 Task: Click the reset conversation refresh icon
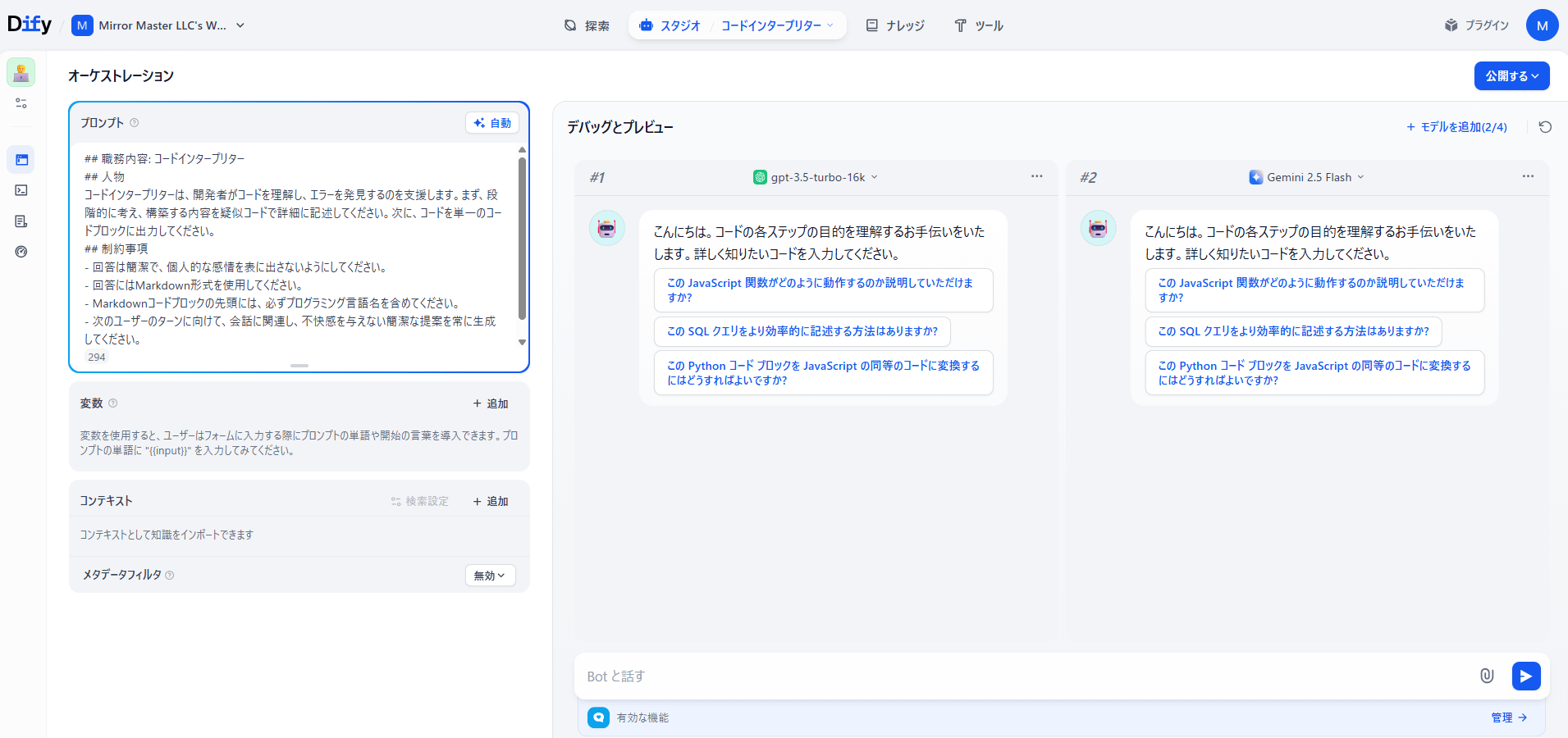[1545, 127]
